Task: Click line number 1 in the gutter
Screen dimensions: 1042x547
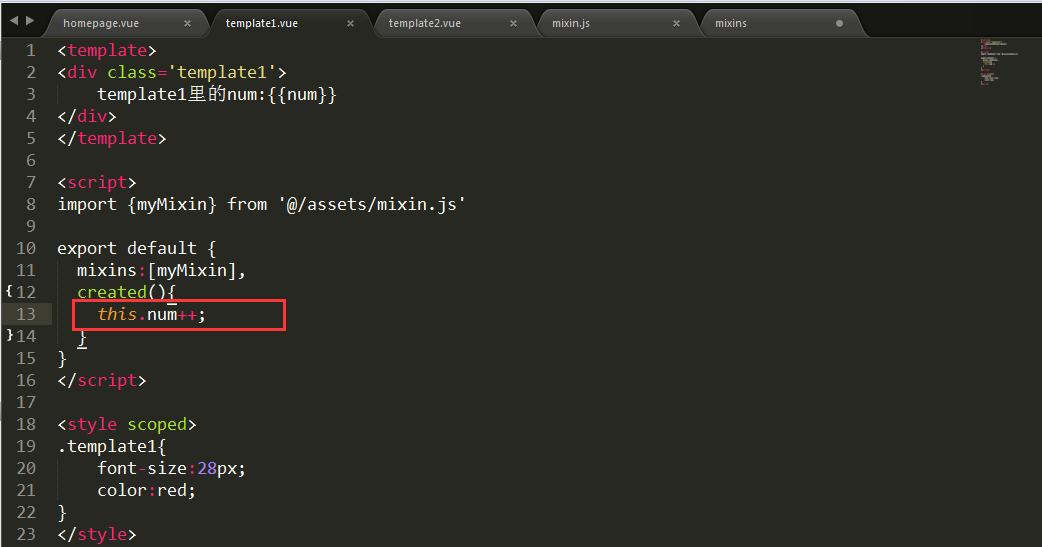Action: point(31,51)
